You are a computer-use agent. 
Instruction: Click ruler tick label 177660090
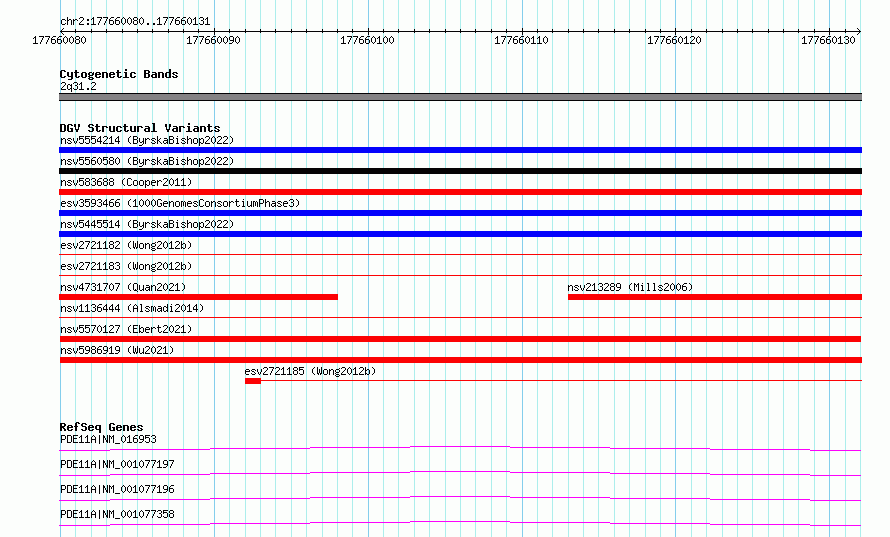213,40
